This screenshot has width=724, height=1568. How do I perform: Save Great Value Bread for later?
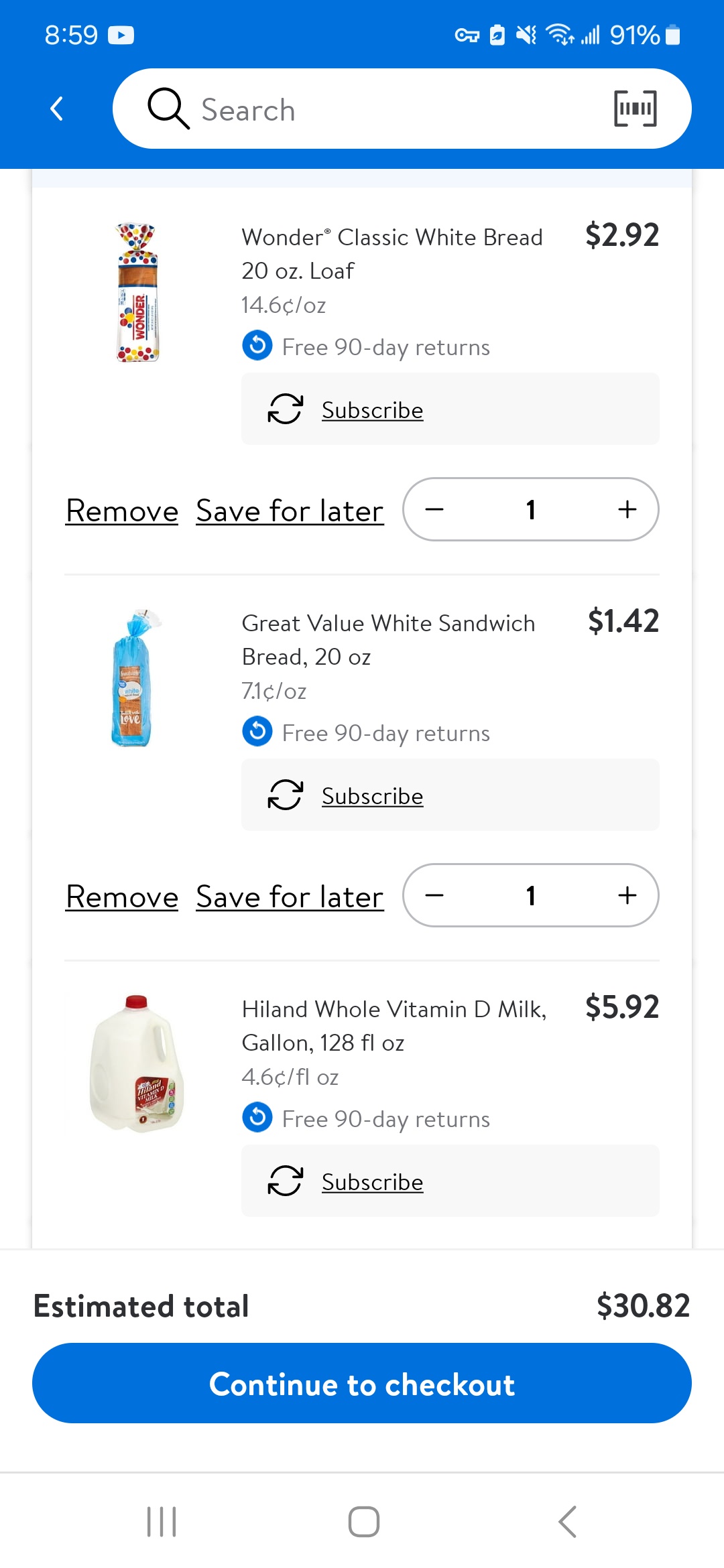(290, 897)
